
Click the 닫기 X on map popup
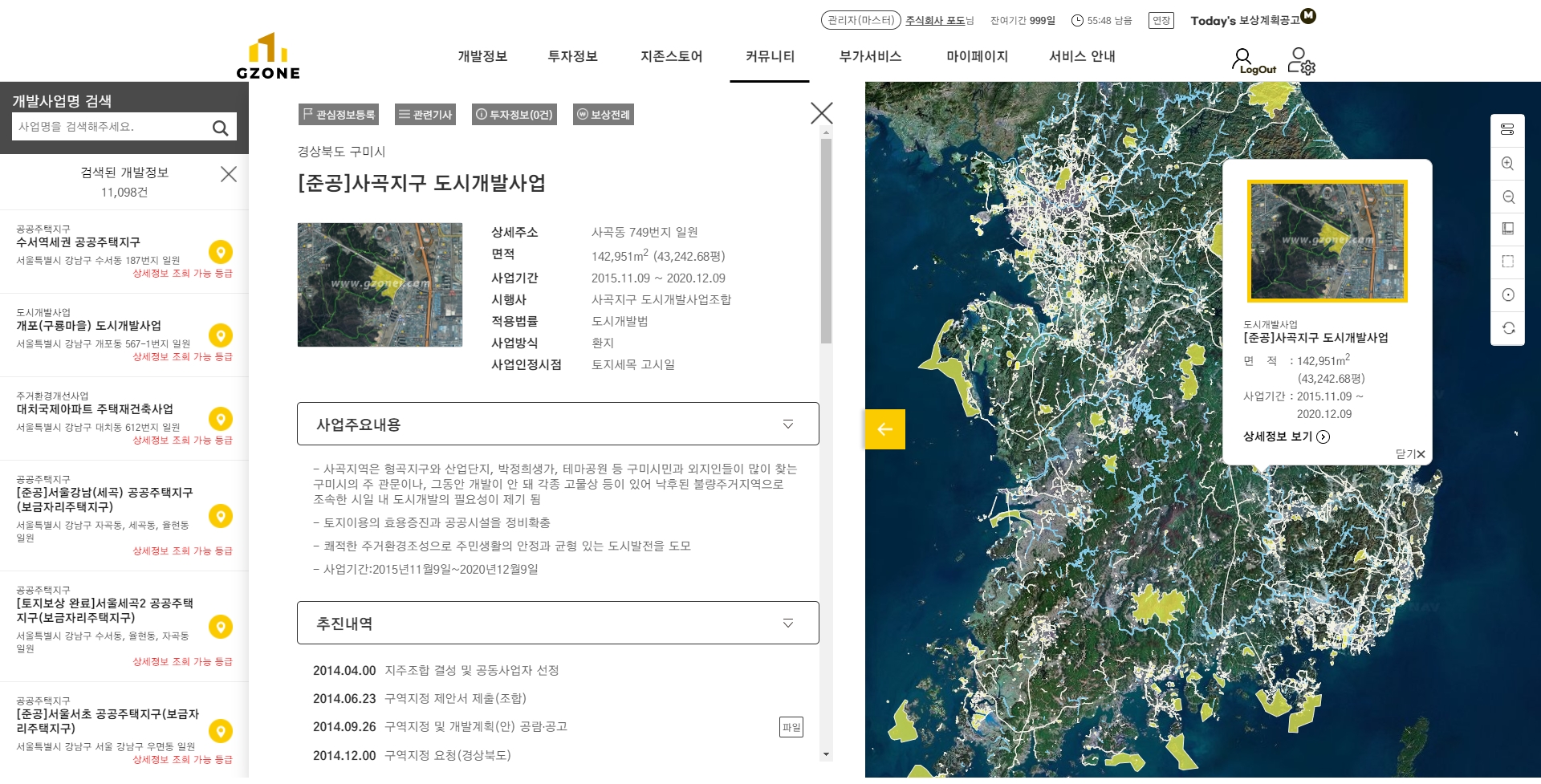[1410, 454]
